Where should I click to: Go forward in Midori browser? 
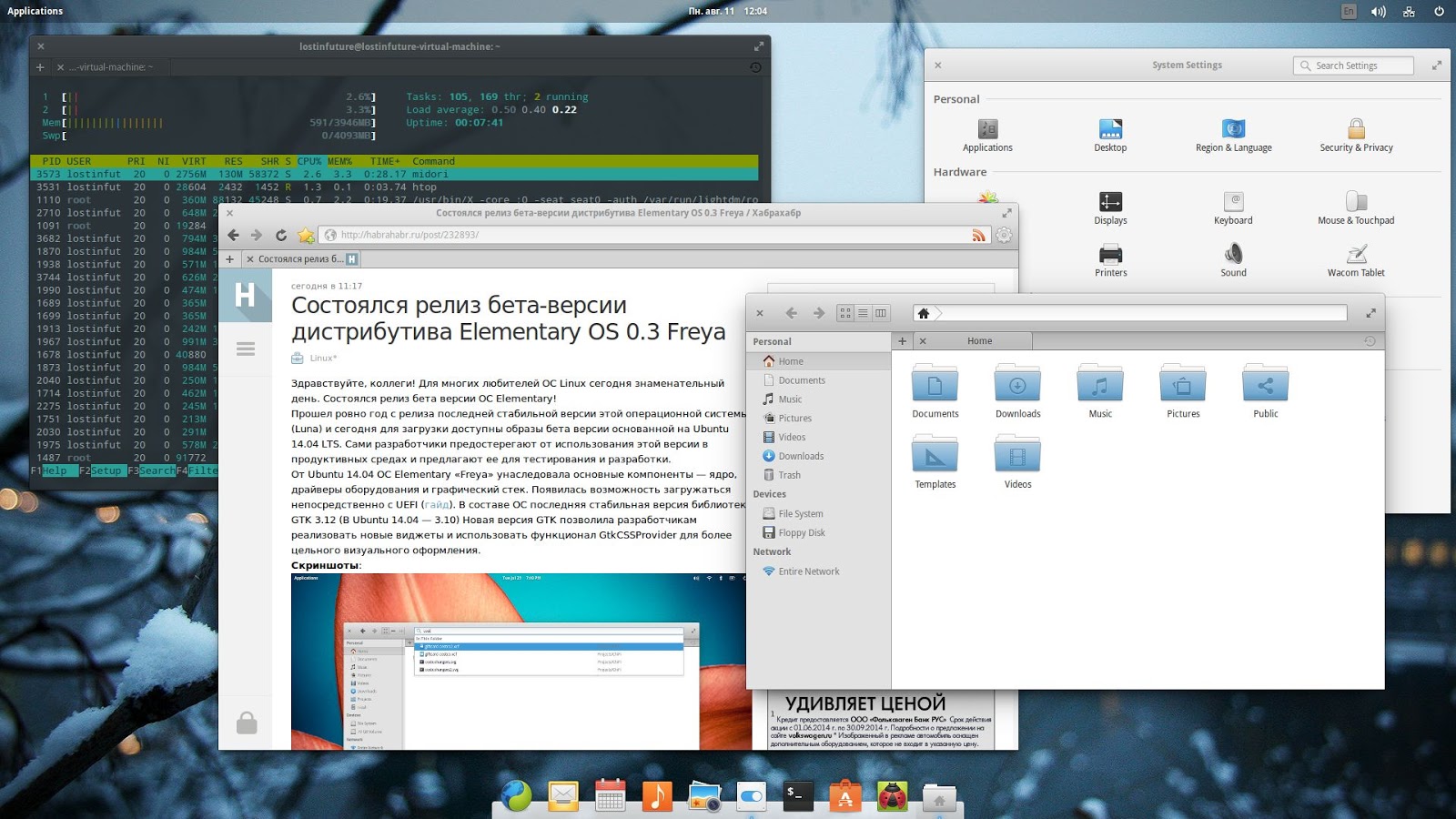click(x=257, y=235)
